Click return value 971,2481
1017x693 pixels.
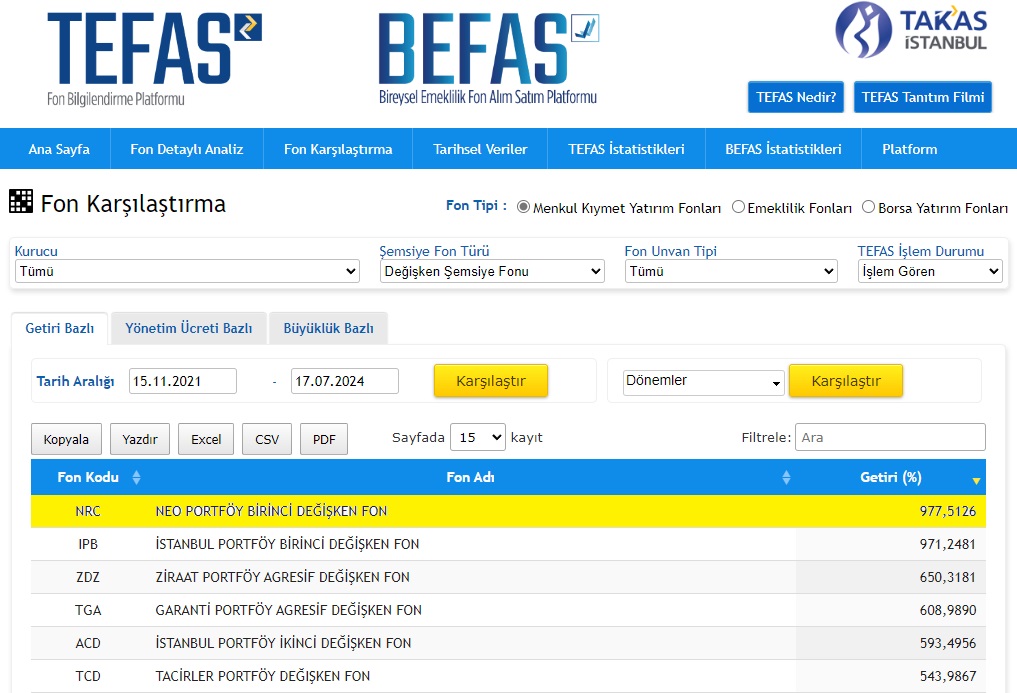(x=948, y=544)
